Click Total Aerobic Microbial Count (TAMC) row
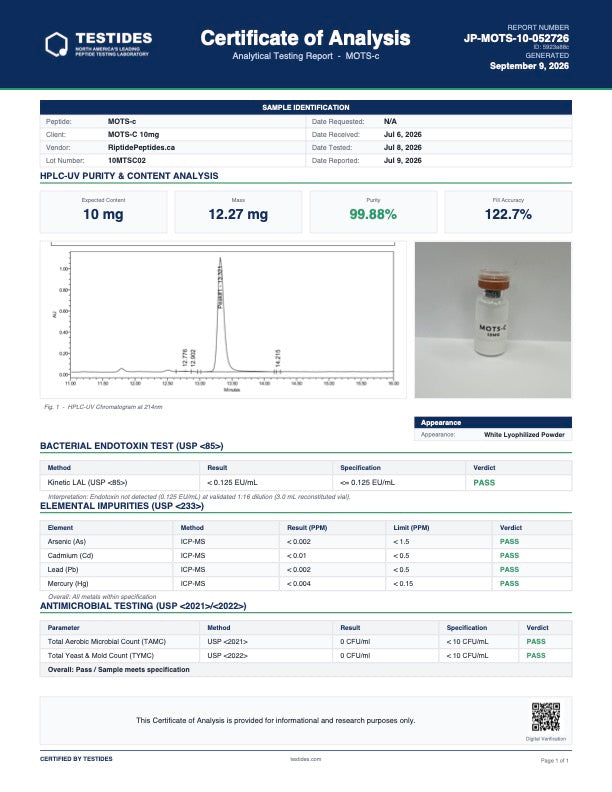Viewport: 612px width, 792px height. [305, 641]
